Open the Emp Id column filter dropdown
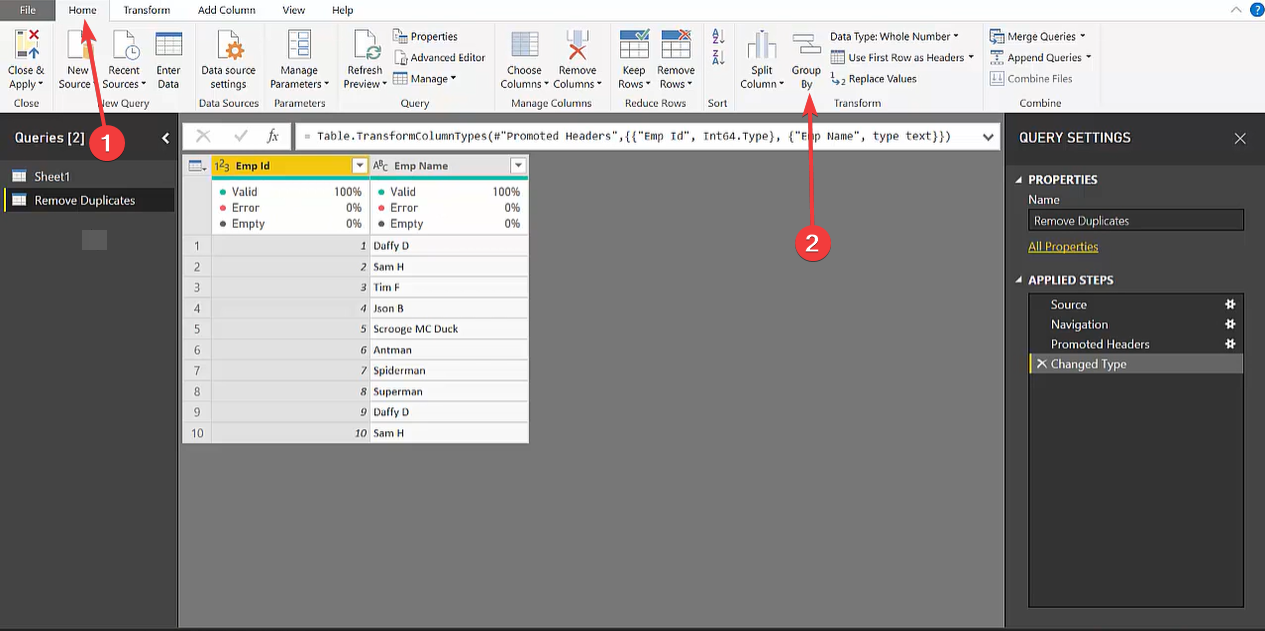The image size is (1265, 631). tap(359, 166)
